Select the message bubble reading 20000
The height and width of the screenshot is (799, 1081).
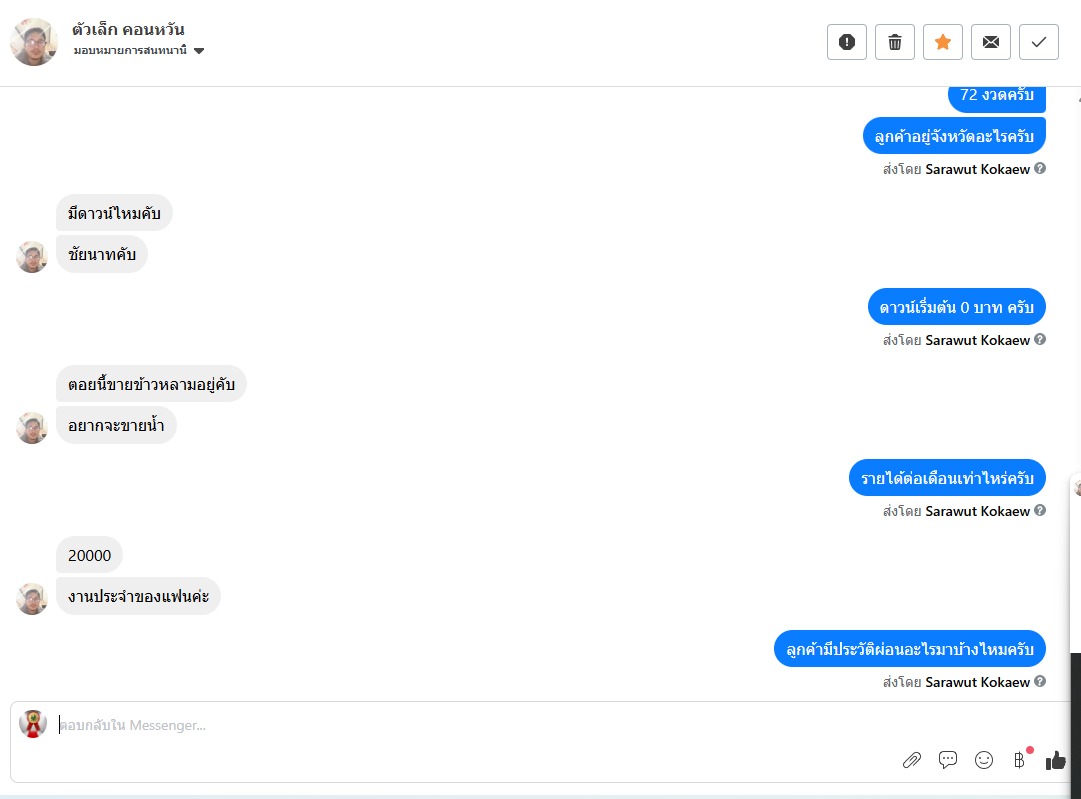point(90,555)
